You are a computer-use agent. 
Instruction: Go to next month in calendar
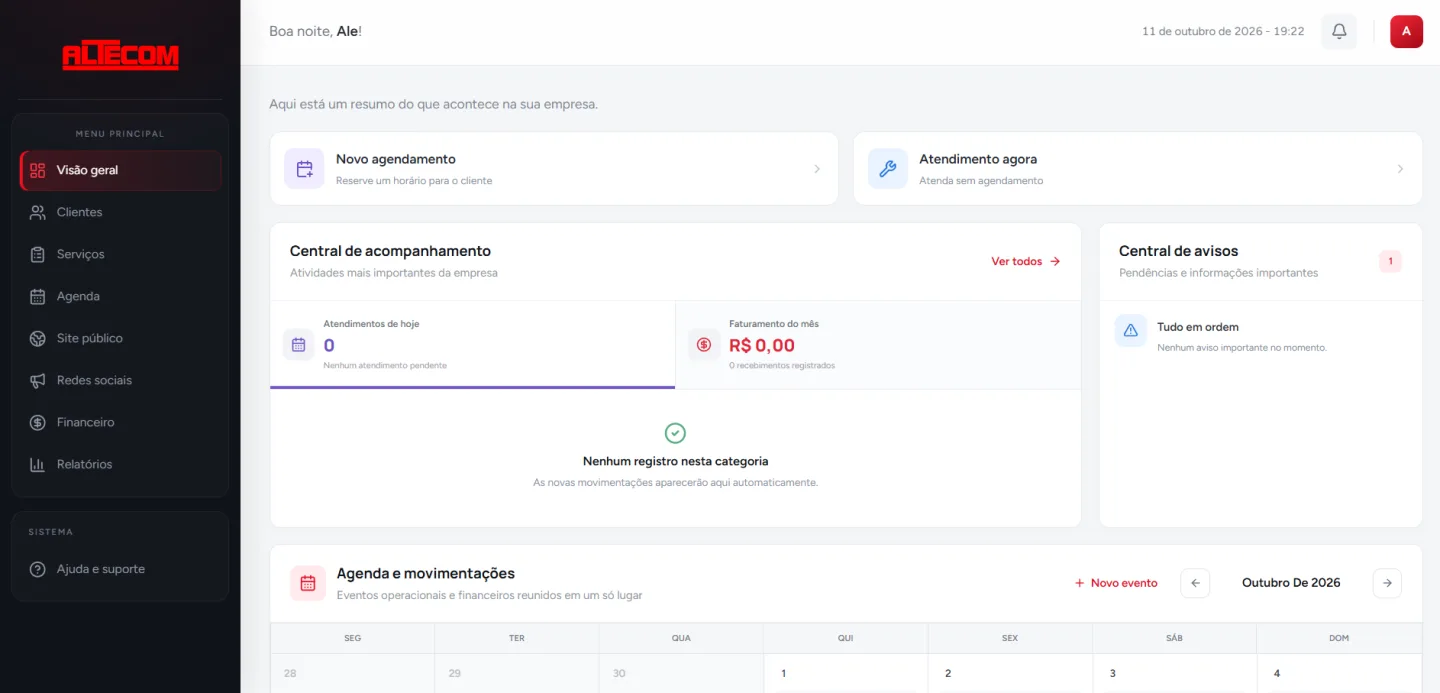coord(1387,583)
